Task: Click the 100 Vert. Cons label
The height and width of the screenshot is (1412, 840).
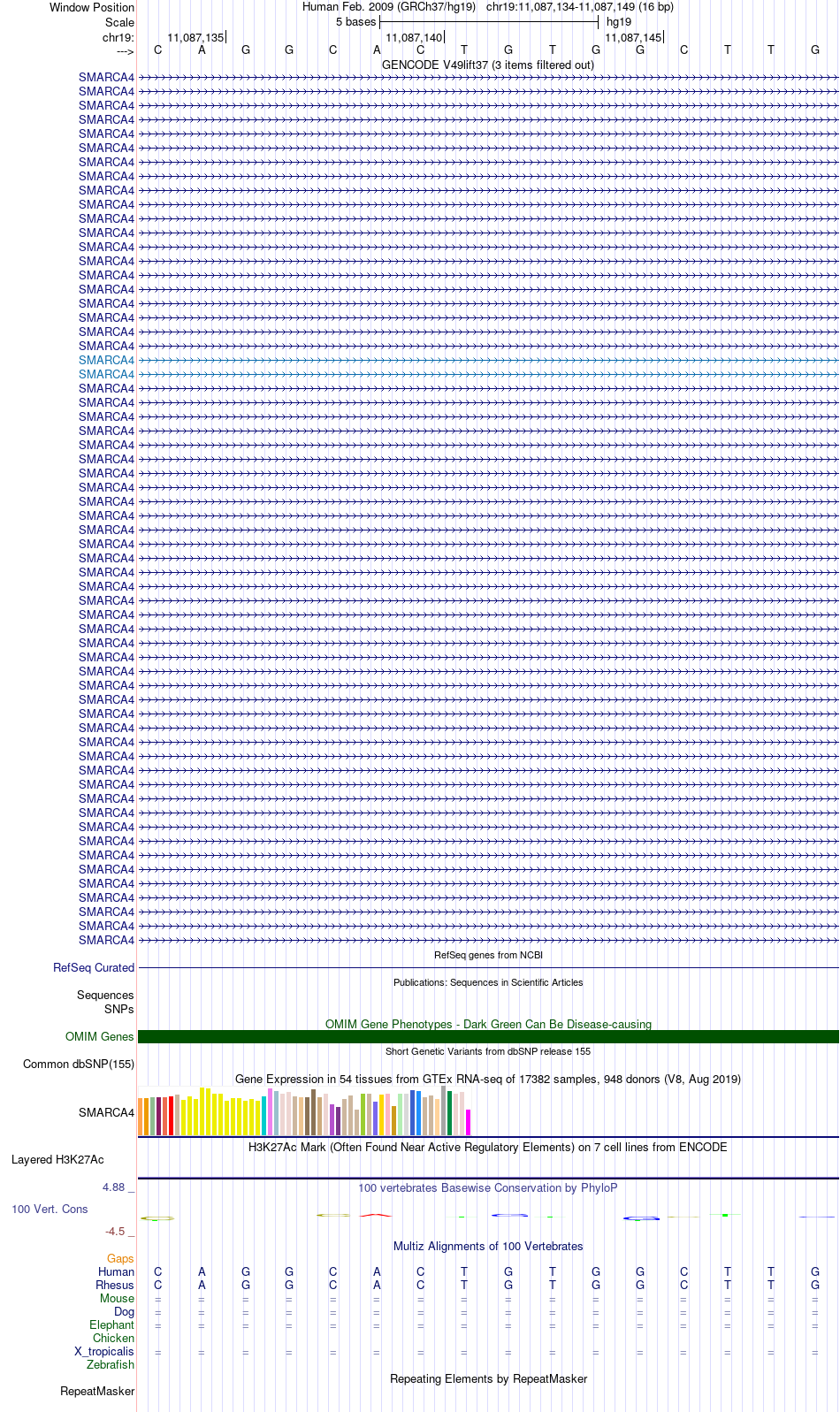Action: click(50, 1210)
